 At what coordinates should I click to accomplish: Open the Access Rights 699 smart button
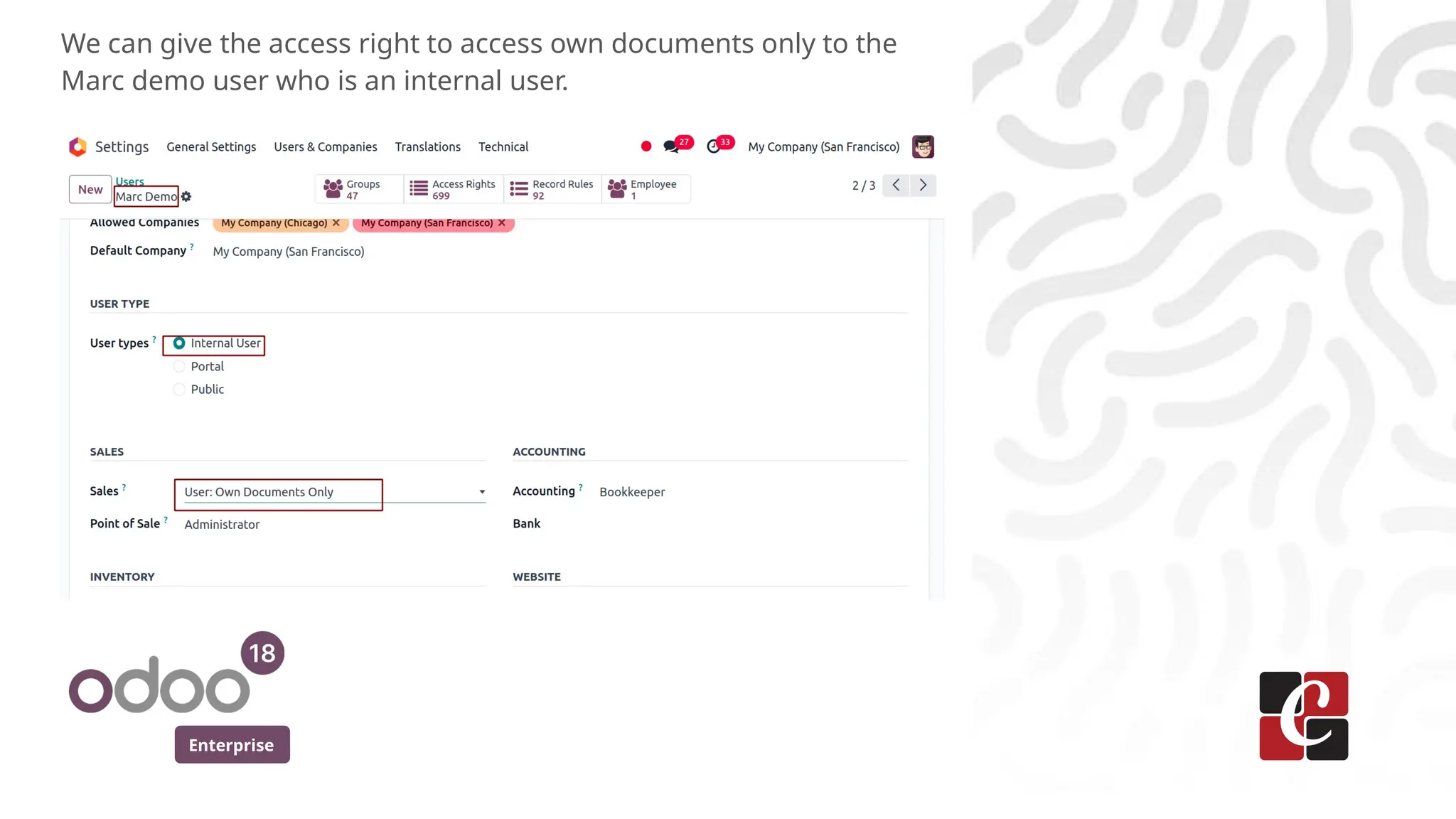coord(454,189)
